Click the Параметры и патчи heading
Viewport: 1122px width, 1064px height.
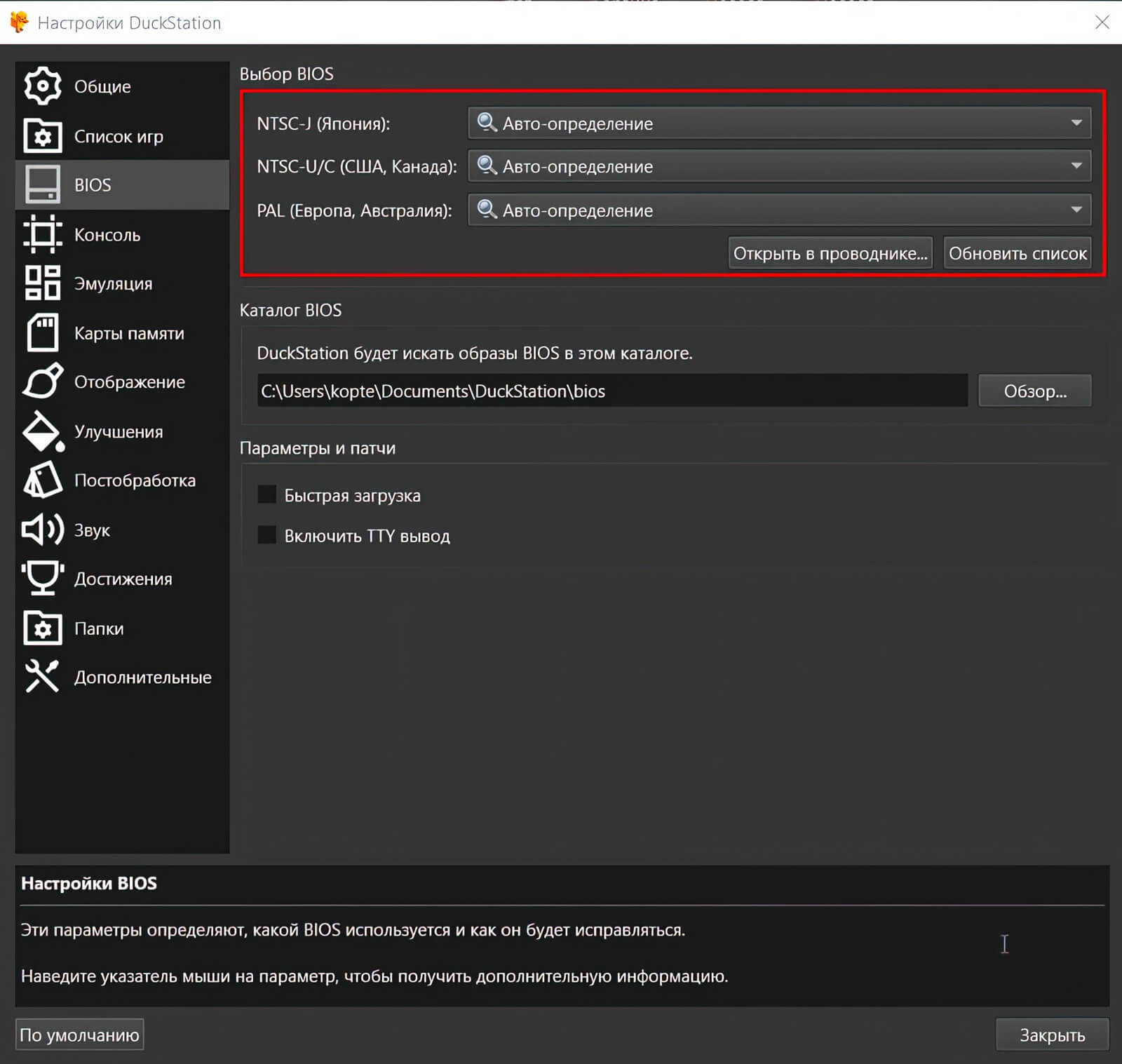(x=318, y=448)
